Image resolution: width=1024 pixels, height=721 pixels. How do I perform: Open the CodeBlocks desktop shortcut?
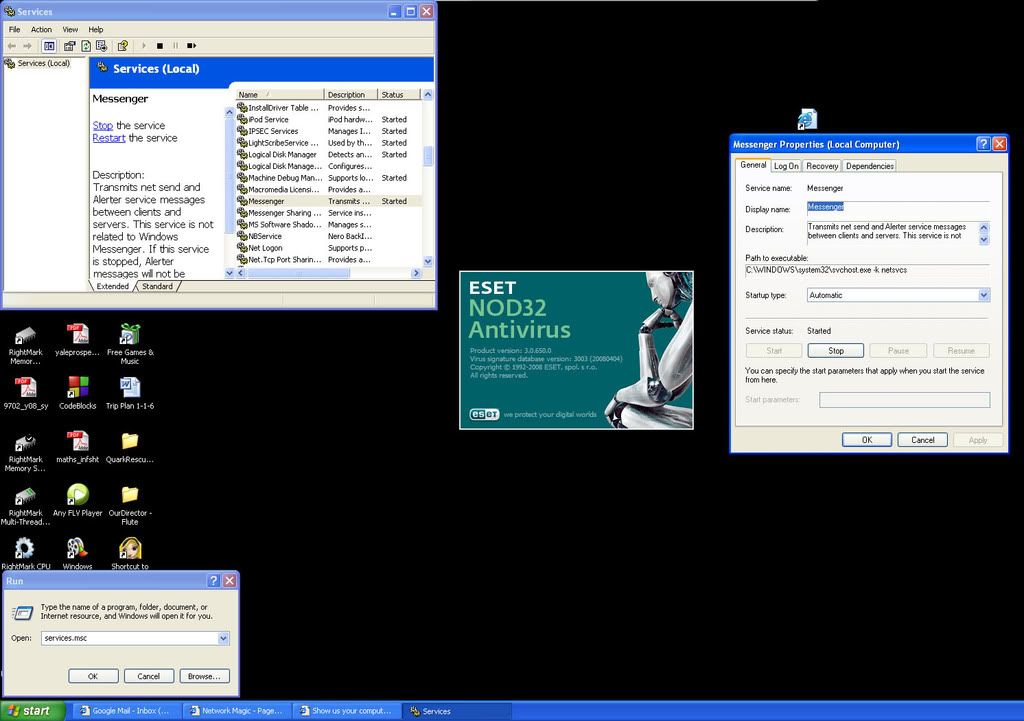coord(77,386)
